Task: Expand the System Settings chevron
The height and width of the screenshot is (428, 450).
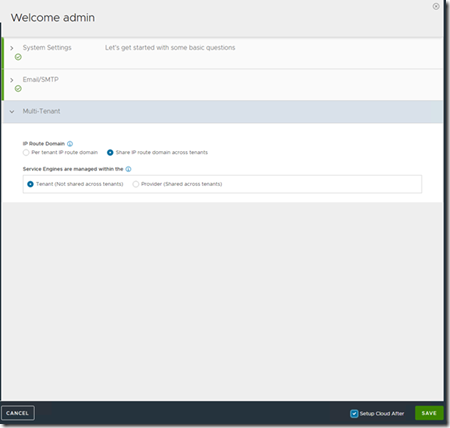Action: 12,48
